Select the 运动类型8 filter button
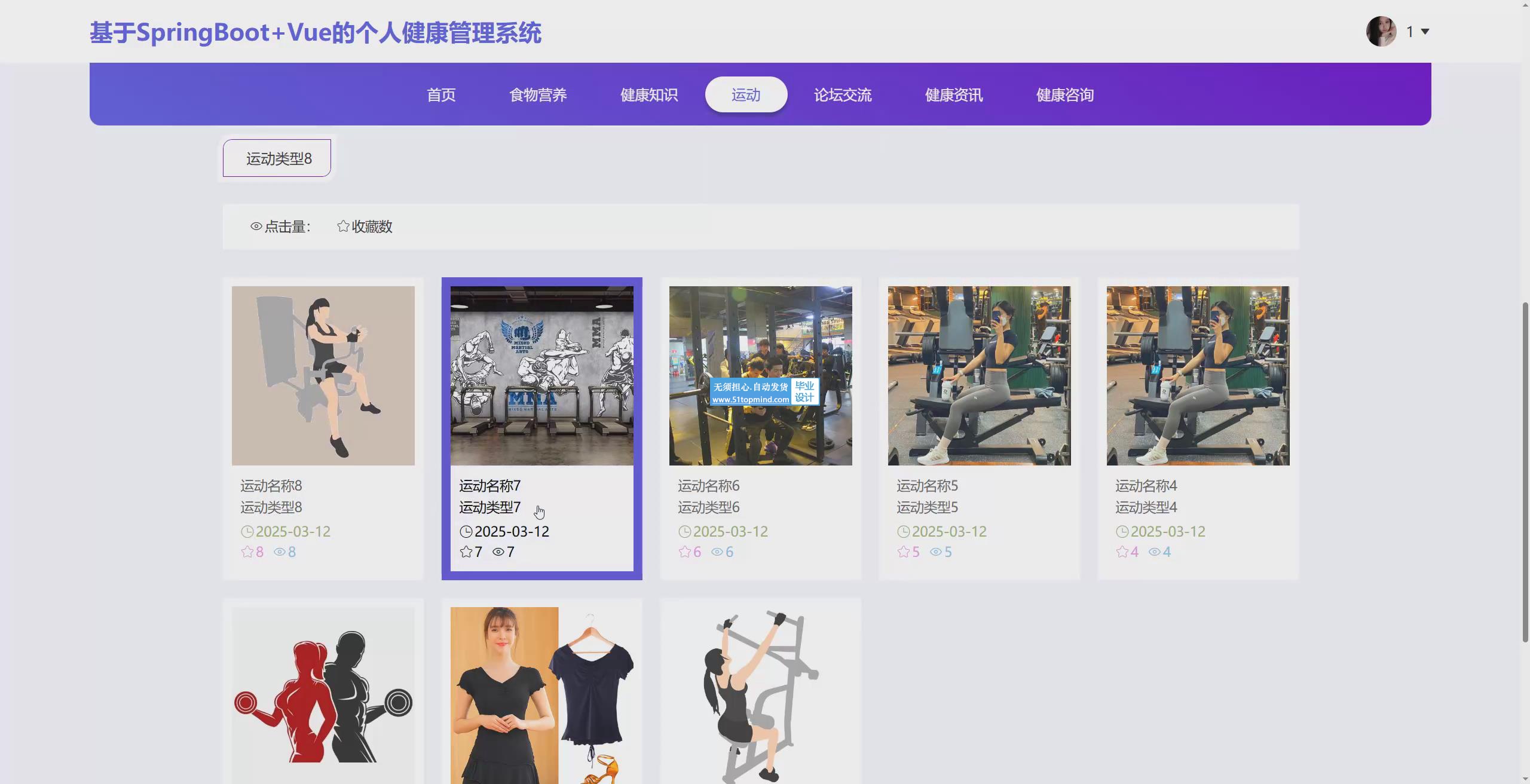1530x784 pixels. (277, 158)
